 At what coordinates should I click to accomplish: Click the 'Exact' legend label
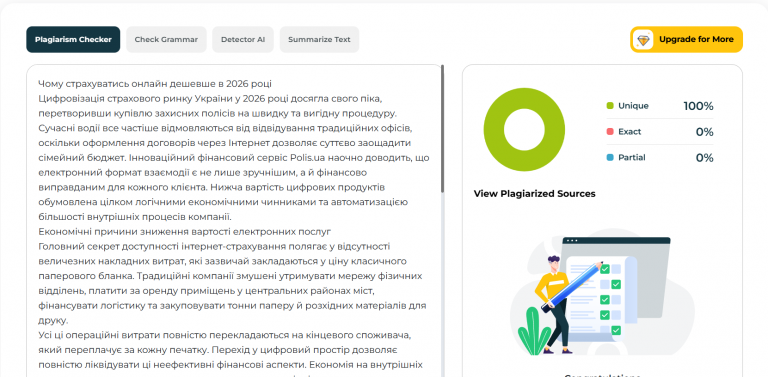point(629,132)
